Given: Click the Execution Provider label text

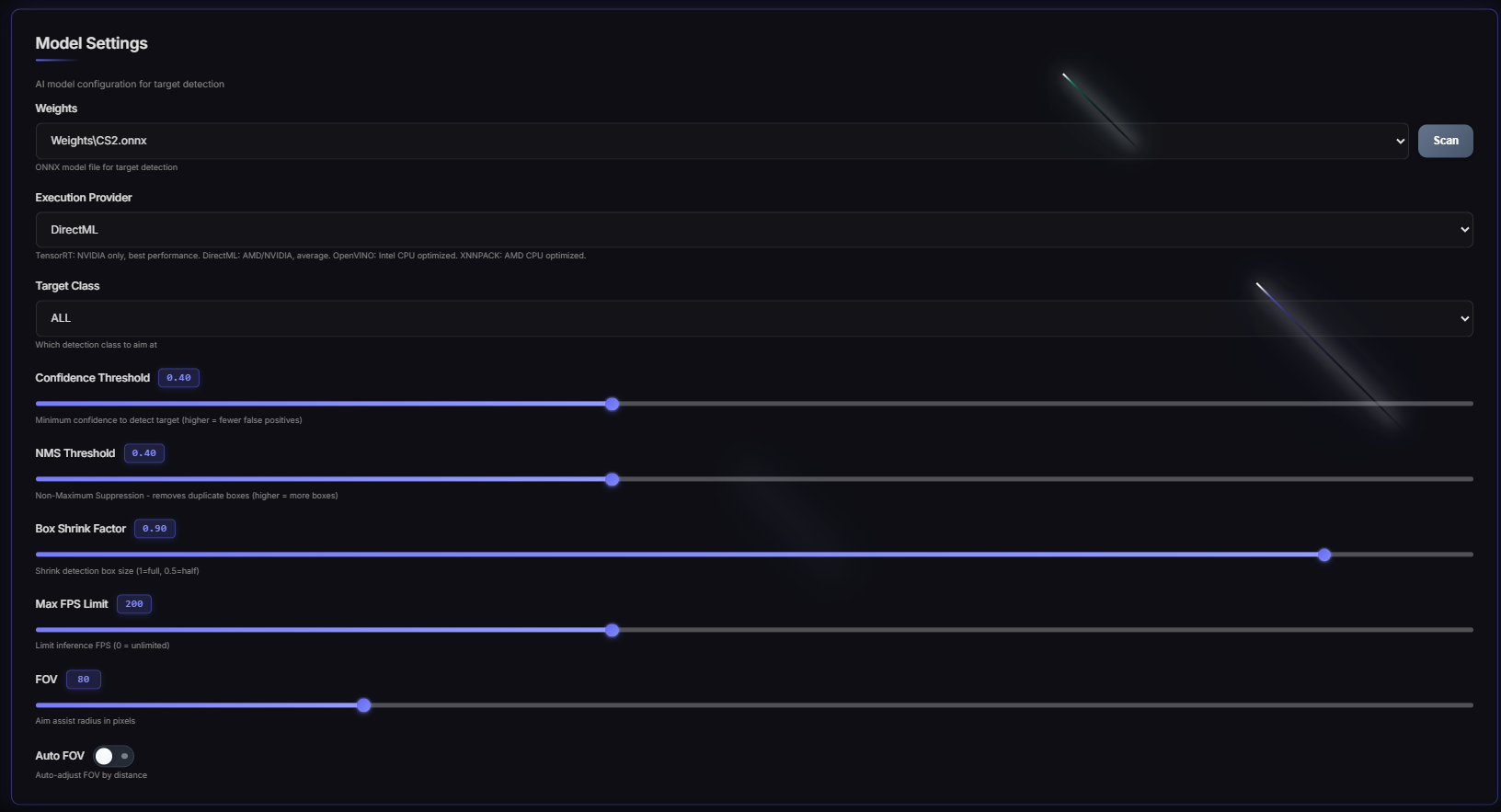Looking at the screenshot, I should click(x=84, y=198).
